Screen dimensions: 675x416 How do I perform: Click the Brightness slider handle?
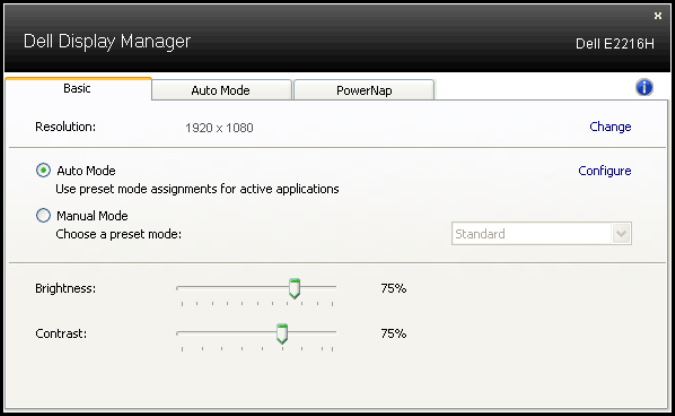(x=294, y=288)
